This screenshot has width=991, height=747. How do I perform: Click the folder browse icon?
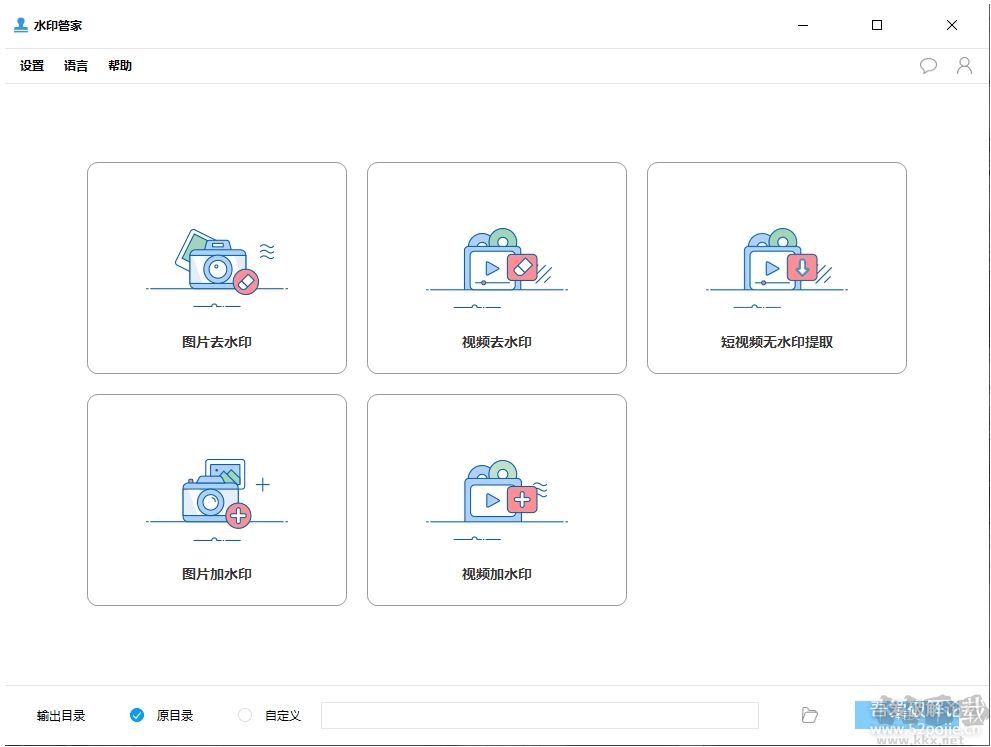[809, 715]
